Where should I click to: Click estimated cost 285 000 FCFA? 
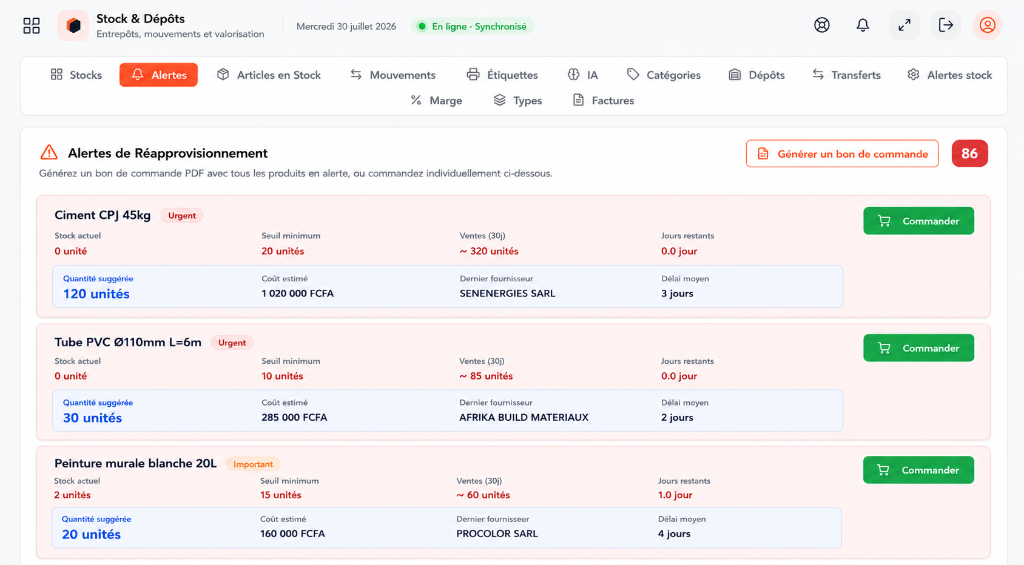[295, 417]
